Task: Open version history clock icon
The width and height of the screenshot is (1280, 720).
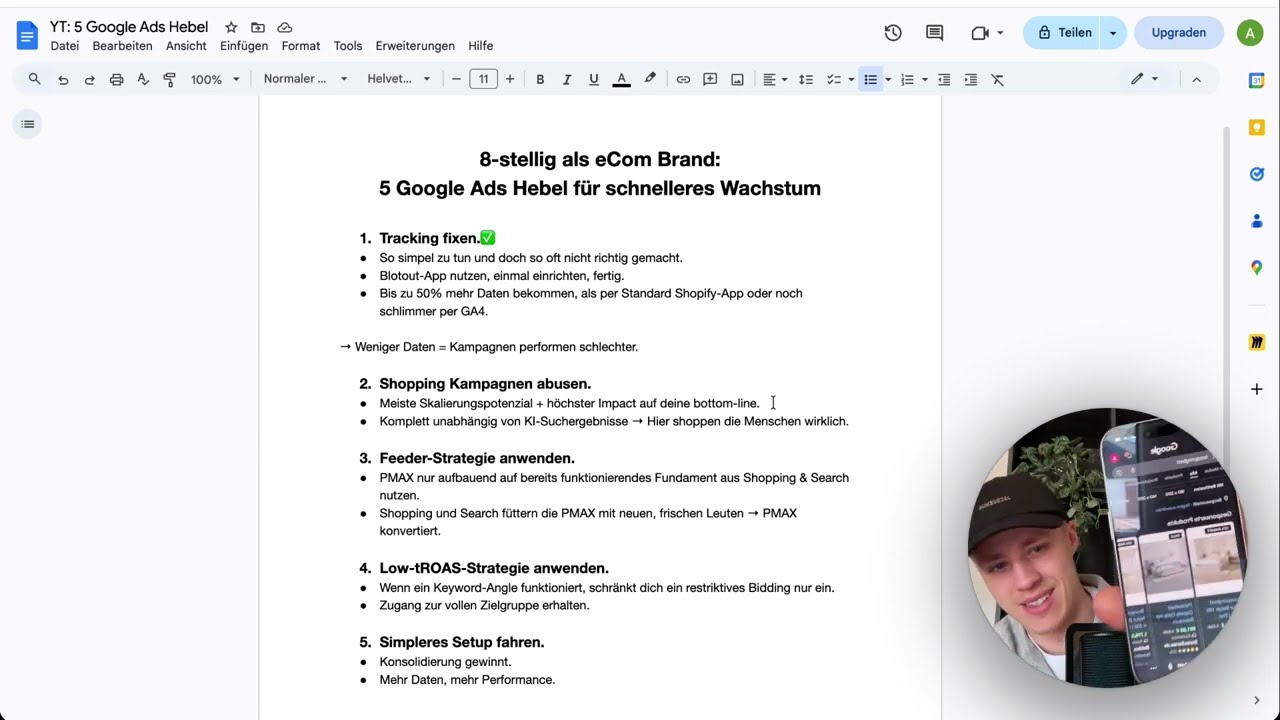Action: 893,33
